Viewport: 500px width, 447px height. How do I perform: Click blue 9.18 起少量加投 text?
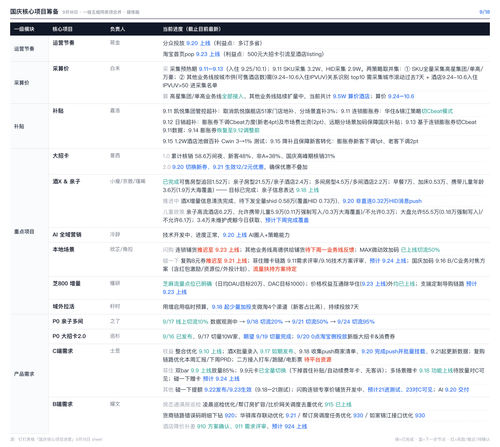point(231,307)
